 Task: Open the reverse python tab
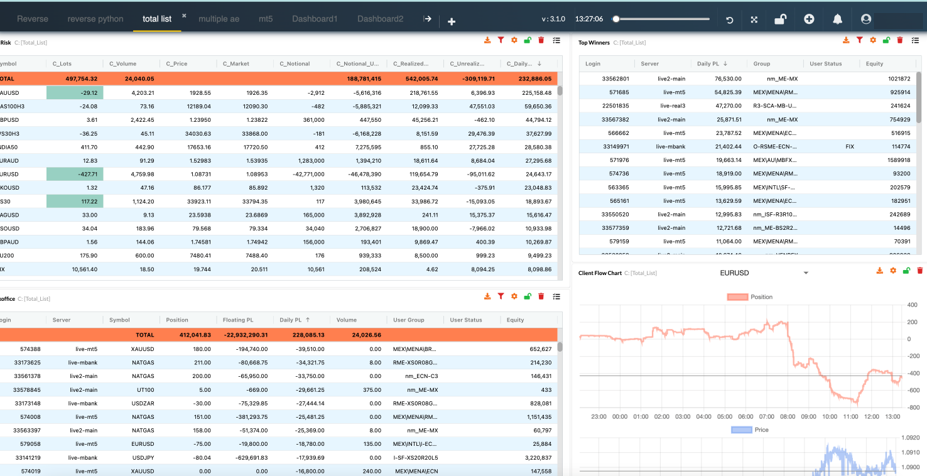pos(95,19)
